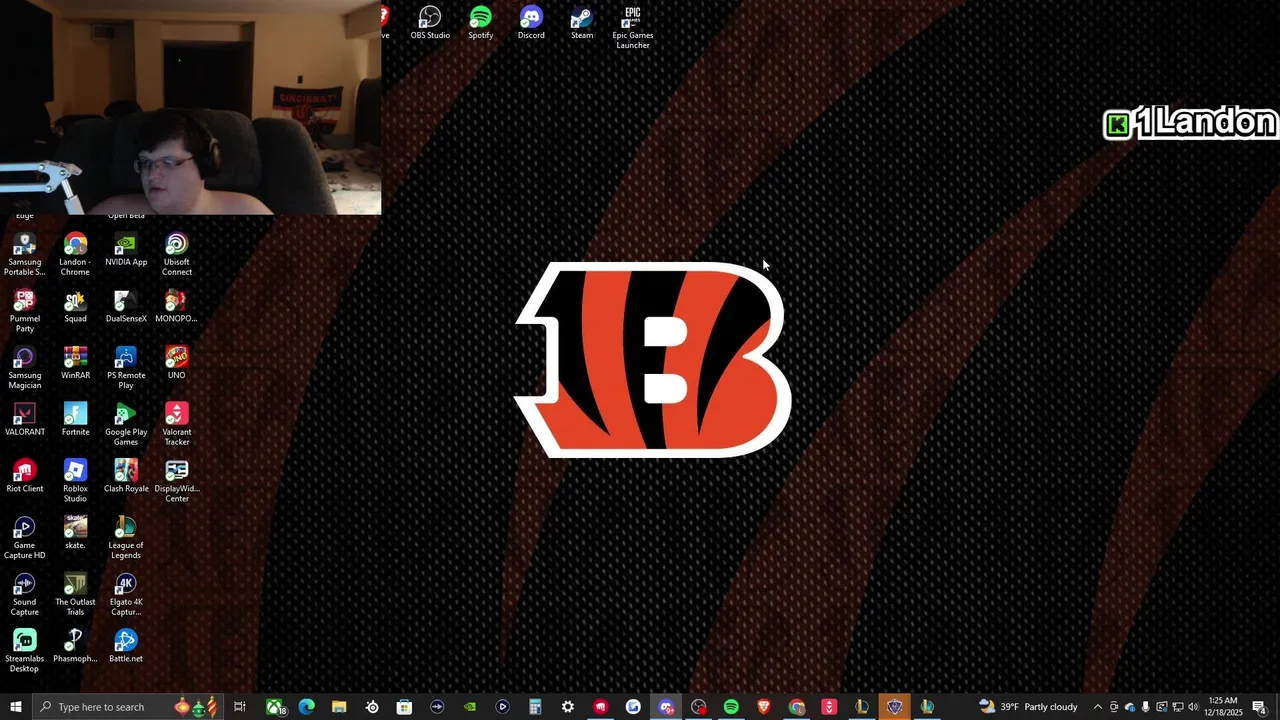This screenshot has width=1280, height=720.
Task: Select Landon - Chrome desktop shortcut
Action: click(x=75, y=255)
